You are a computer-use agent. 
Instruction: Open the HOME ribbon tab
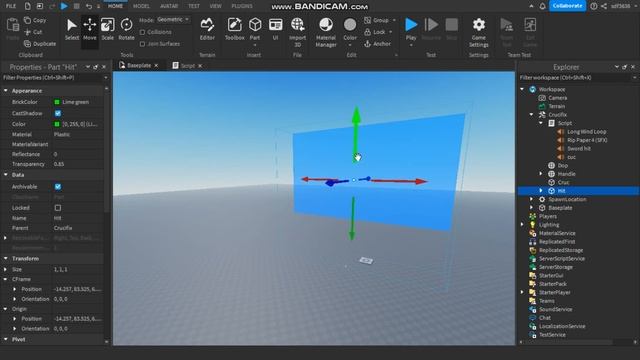115,6
